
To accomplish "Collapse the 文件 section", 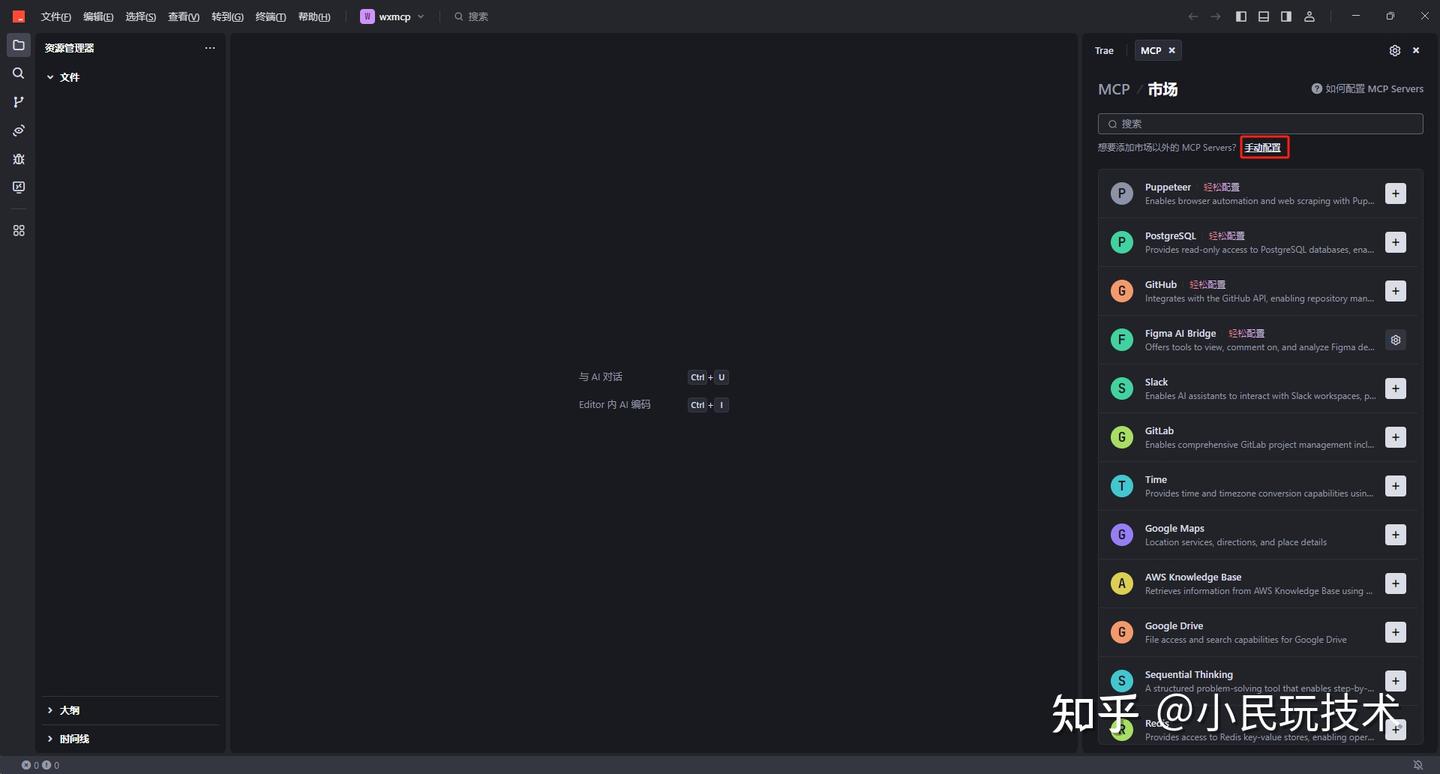I will 68,77.
